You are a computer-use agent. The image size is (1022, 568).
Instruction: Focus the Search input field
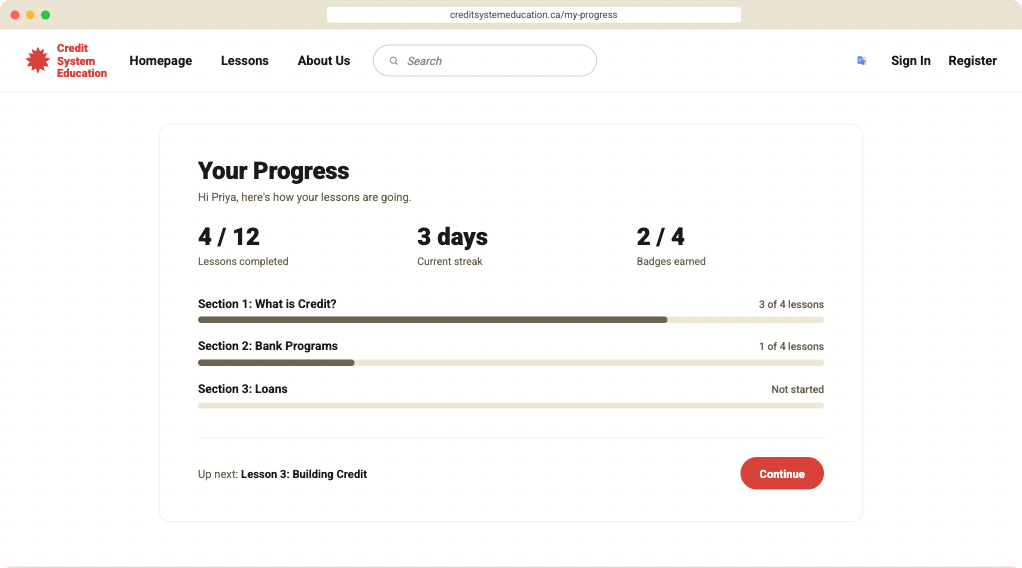pyautogui.click(x=485, y=61)
